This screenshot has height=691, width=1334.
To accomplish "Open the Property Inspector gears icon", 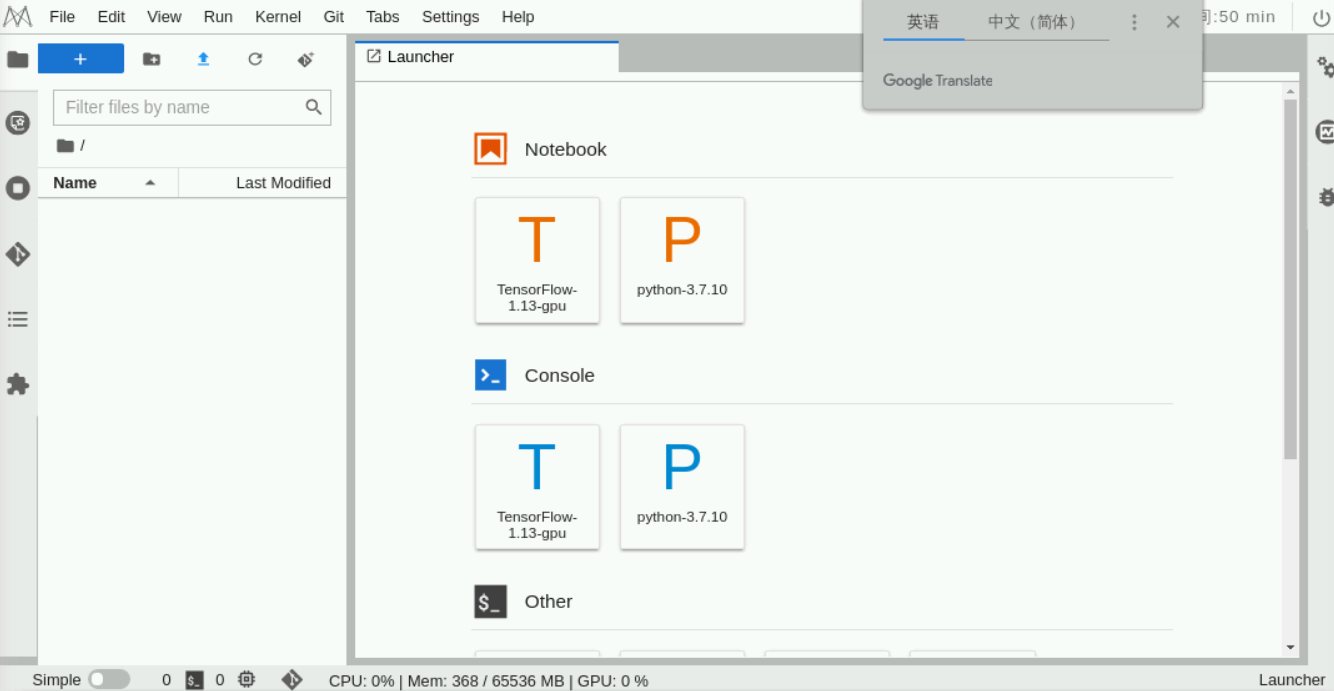I will click(1325, 67).
